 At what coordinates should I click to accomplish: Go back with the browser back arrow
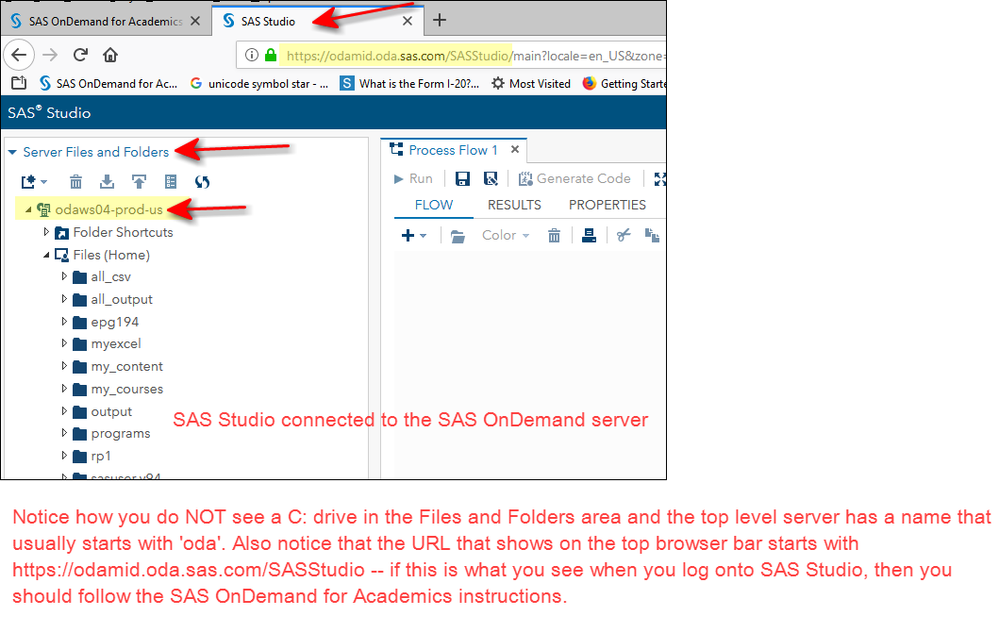point(19,55)
